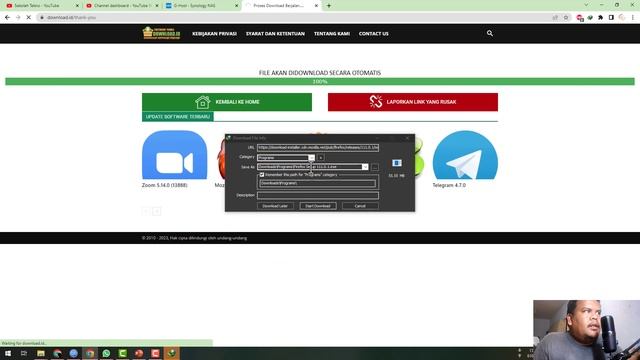Click the download.id site logo
Screen dimensions: 640x360
162,33
